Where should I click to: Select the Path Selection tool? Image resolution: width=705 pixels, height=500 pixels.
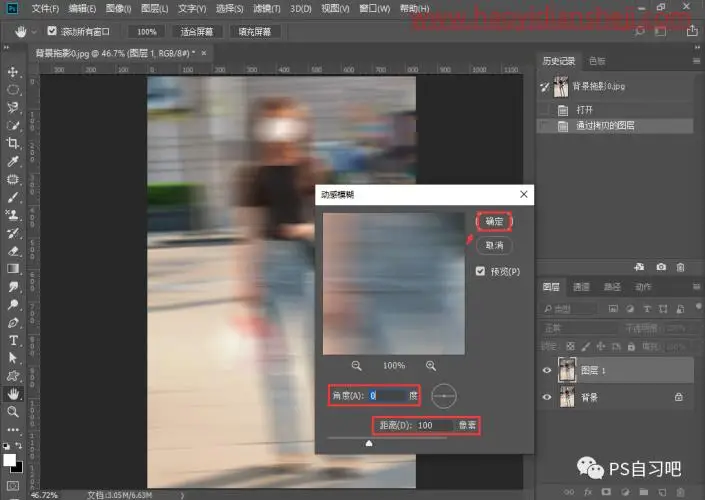click(x=13, y=358)
